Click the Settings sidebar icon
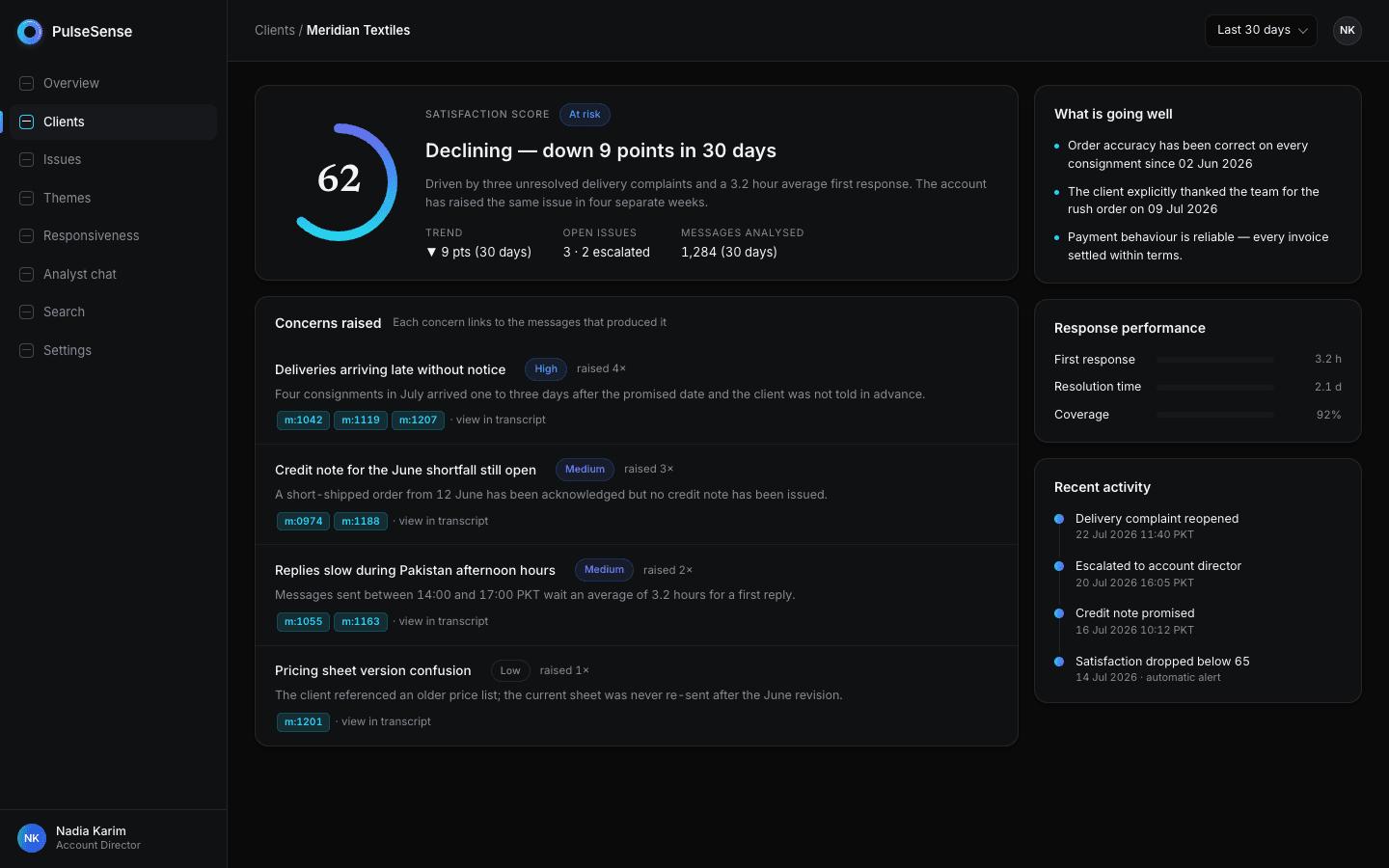 coord(27,350)
